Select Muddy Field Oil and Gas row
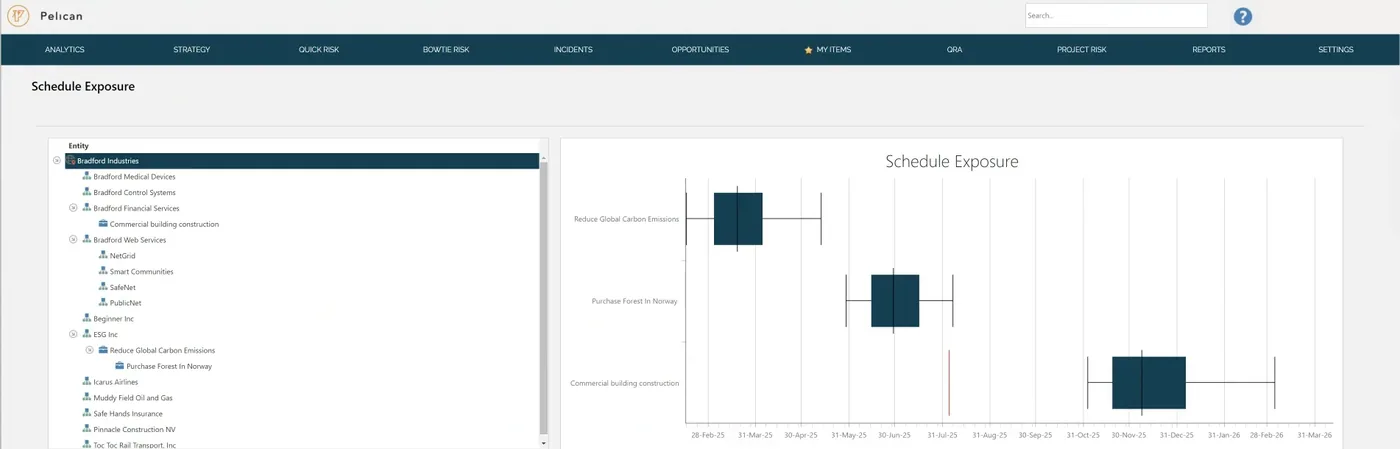Screen dimensions: 1400x449 (x=133, y=398)
